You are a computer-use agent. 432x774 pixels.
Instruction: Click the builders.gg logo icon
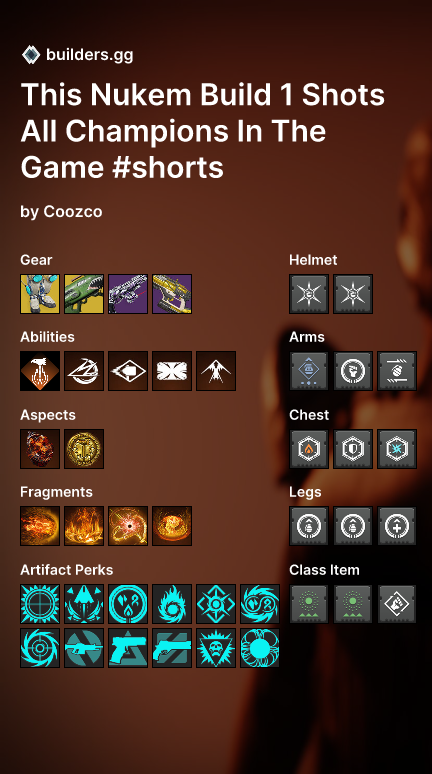click(31, 54)
